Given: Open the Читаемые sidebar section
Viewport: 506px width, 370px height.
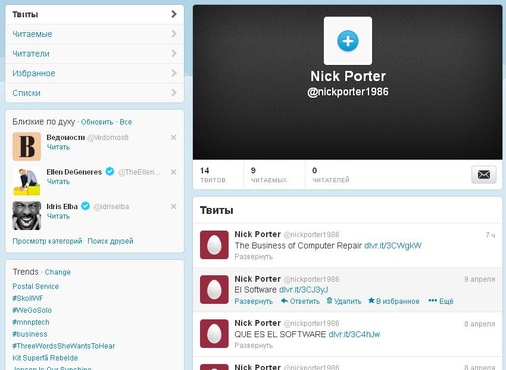Looking at the screenshot, I should click(x=95, y=34).
